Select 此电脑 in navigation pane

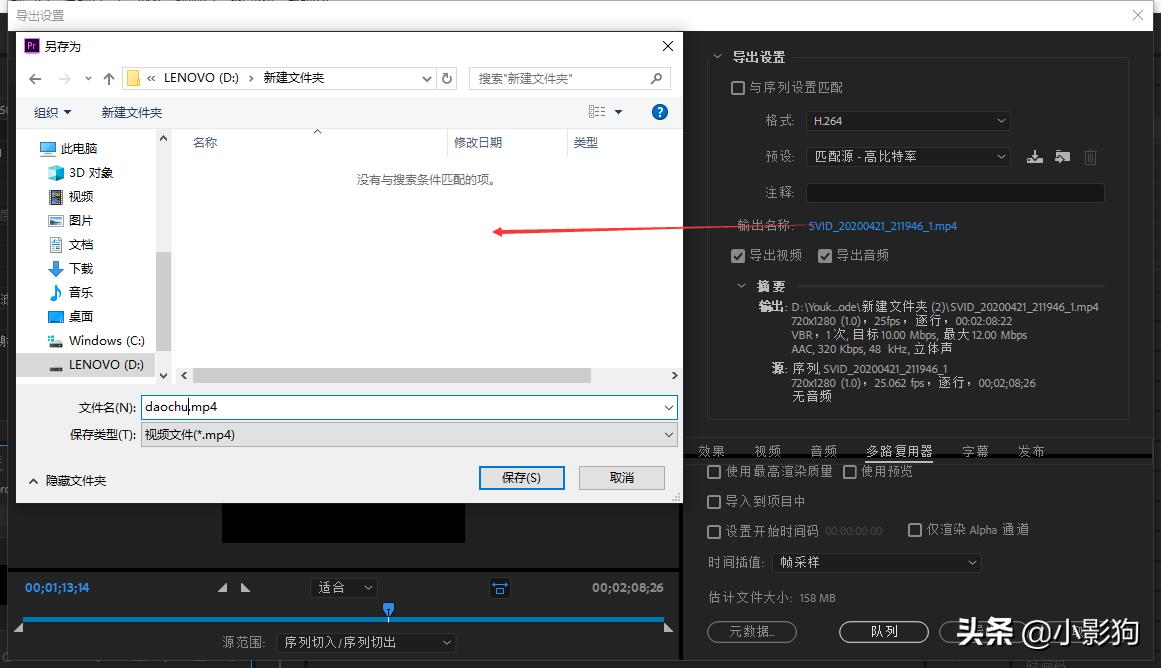tap(69, 148)
